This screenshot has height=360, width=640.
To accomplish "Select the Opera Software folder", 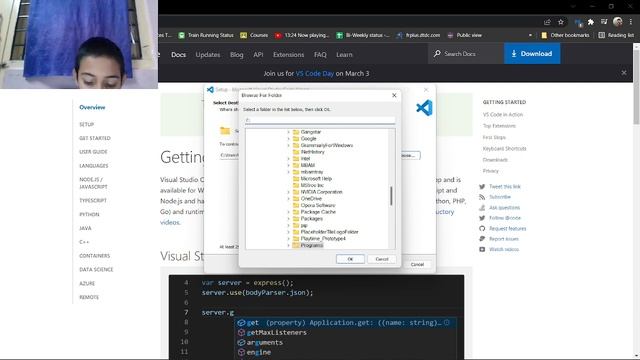I will pos(318,205).
